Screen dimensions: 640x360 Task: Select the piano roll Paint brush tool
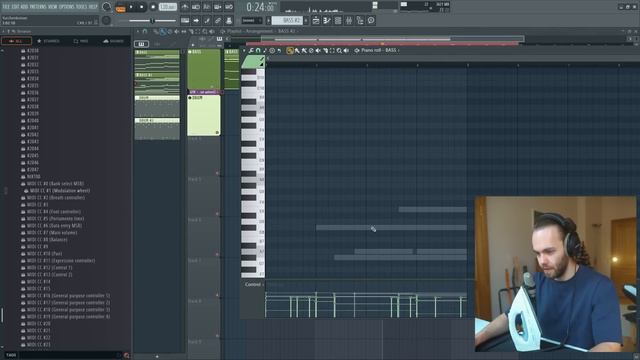(297, 51)
